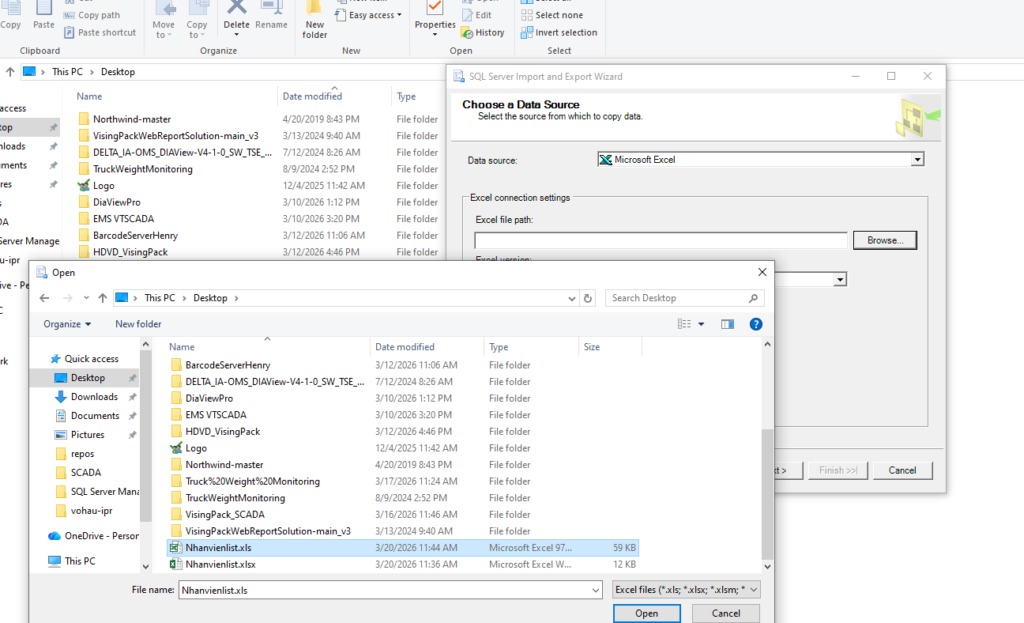Select the Nhanvienlist.xlsx Excel file icon
This screenshot has width=1024, height=623.
[175, 564]
